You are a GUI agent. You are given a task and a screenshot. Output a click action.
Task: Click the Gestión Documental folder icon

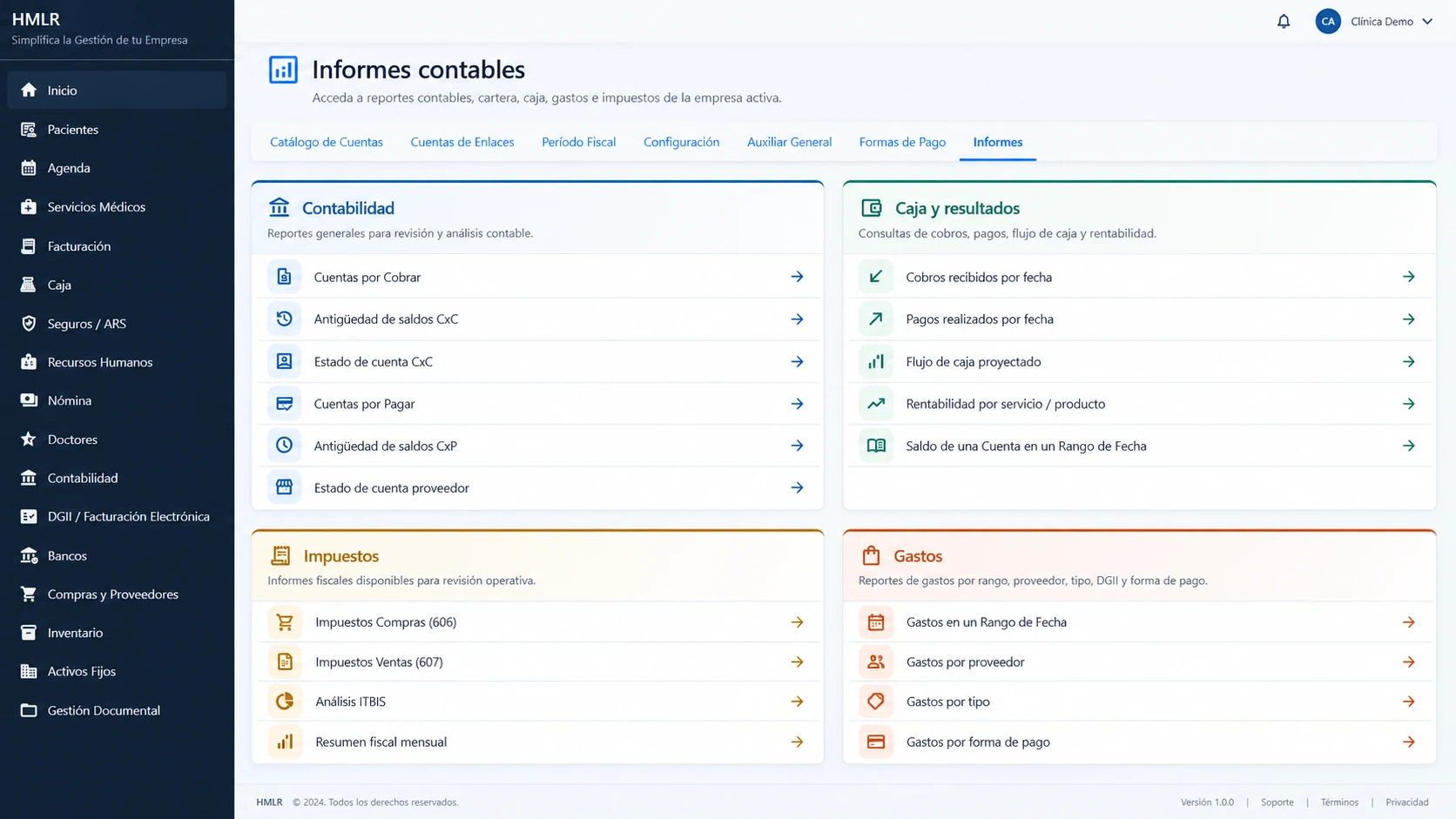29,710
